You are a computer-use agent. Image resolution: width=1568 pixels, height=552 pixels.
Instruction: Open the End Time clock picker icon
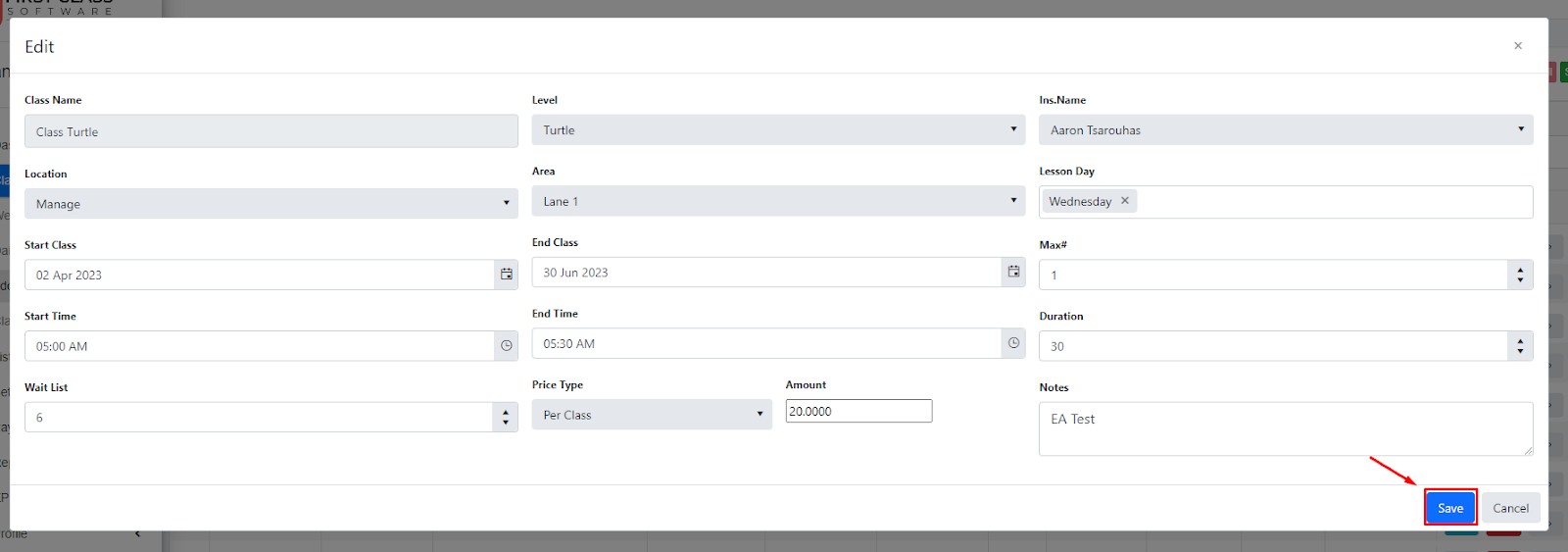pos(1013,343)
